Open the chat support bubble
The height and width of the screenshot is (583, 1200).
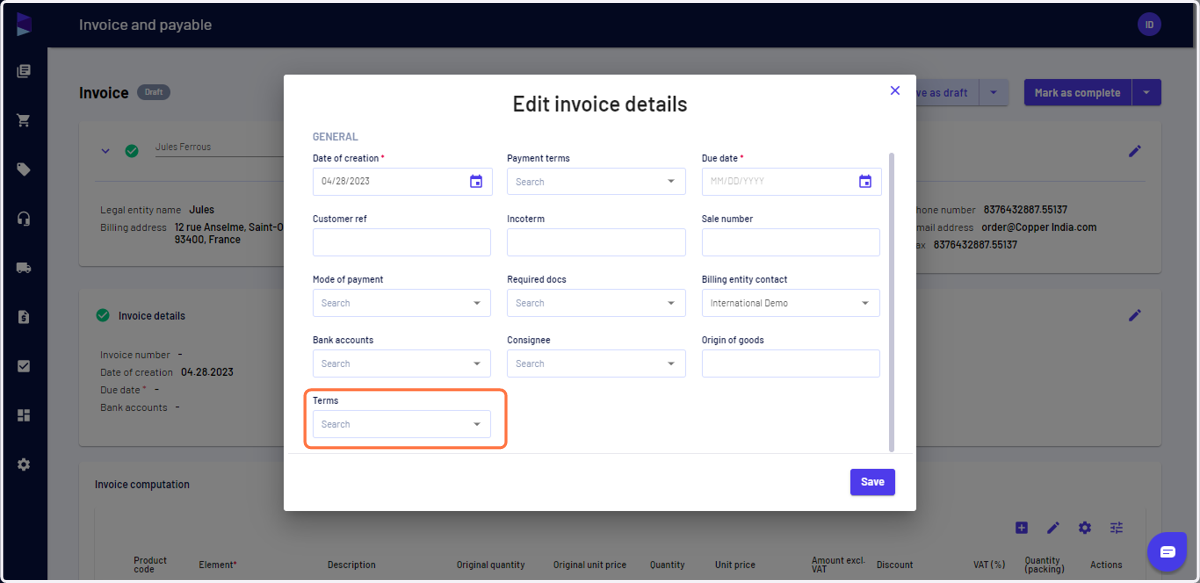point(1167,551)
